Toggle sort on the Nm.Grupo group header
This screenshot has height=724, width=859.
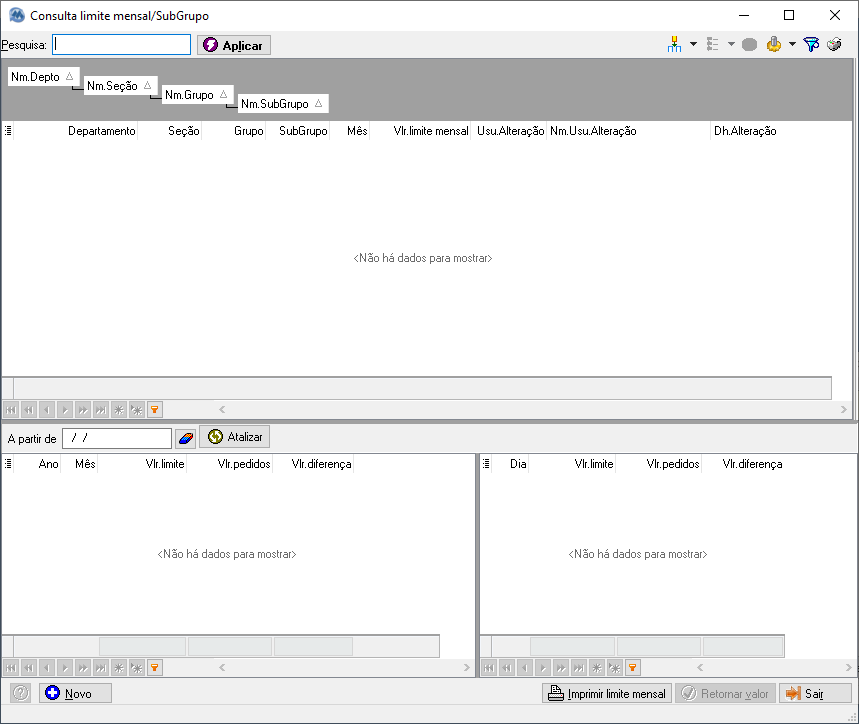pos(197,95)
